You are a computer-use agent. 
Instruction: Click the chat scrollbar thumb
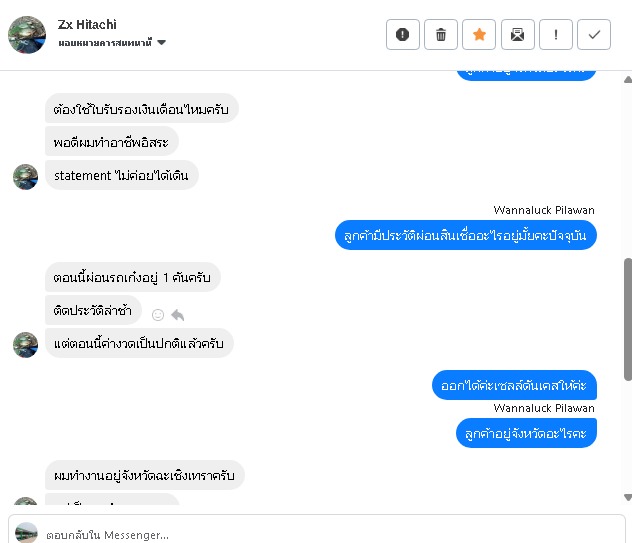point(627,318)
